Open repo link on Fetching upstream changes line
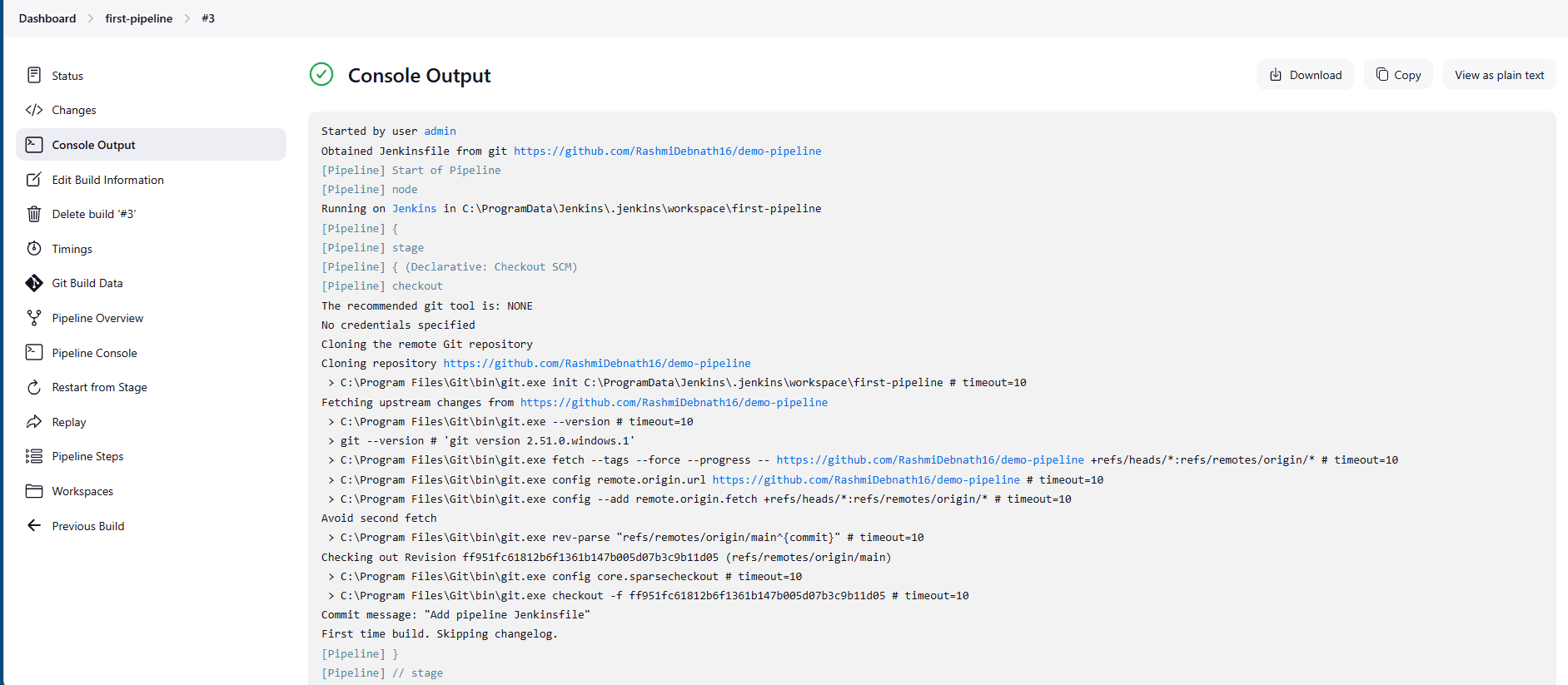The height and width of the screenshot is (685, 1568). (x=674, y=402)
